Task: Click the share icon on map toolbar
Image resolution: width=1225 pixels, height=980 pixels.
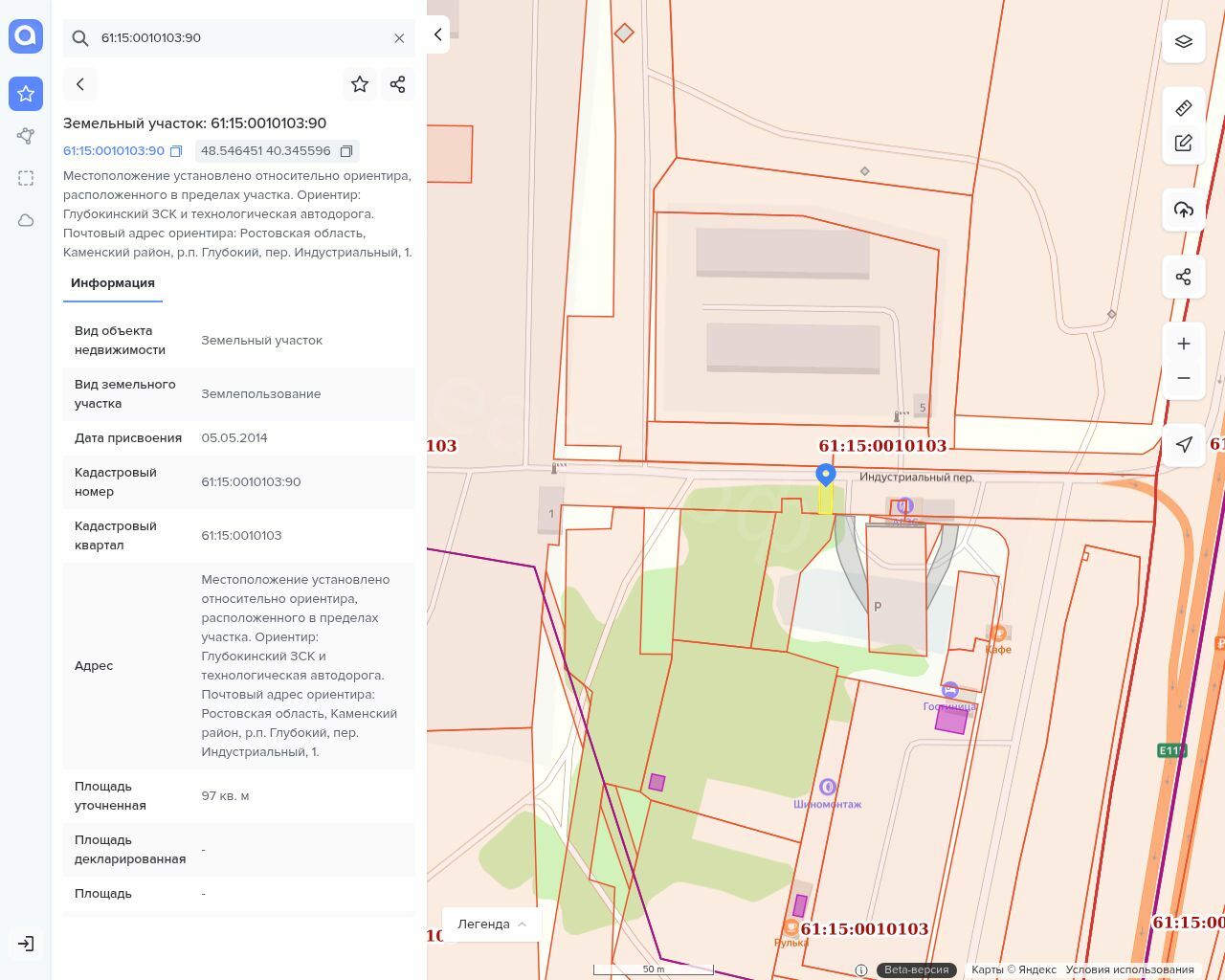Action: point(1184,277)
